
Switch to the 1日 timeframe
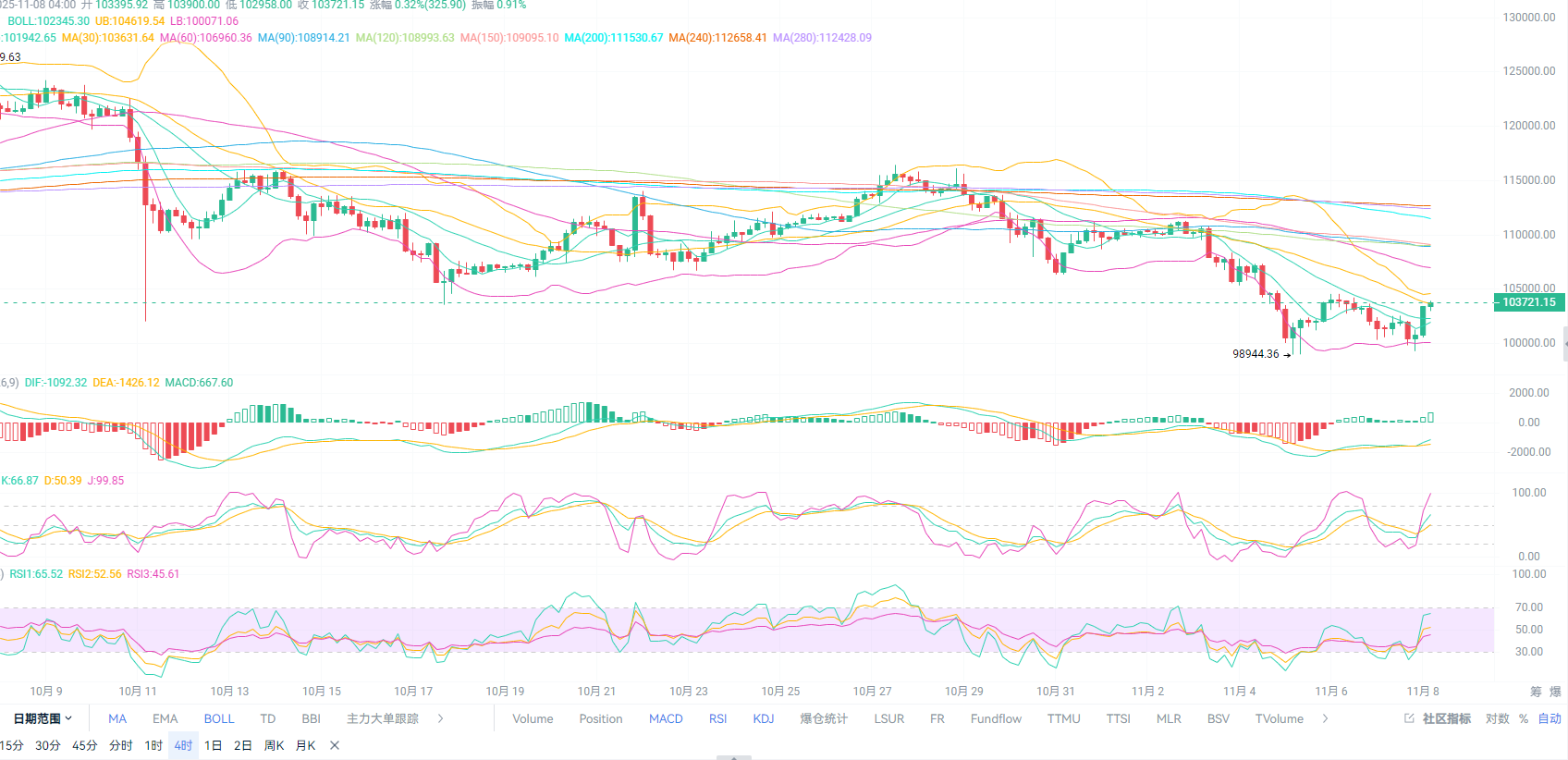point(213,745)
